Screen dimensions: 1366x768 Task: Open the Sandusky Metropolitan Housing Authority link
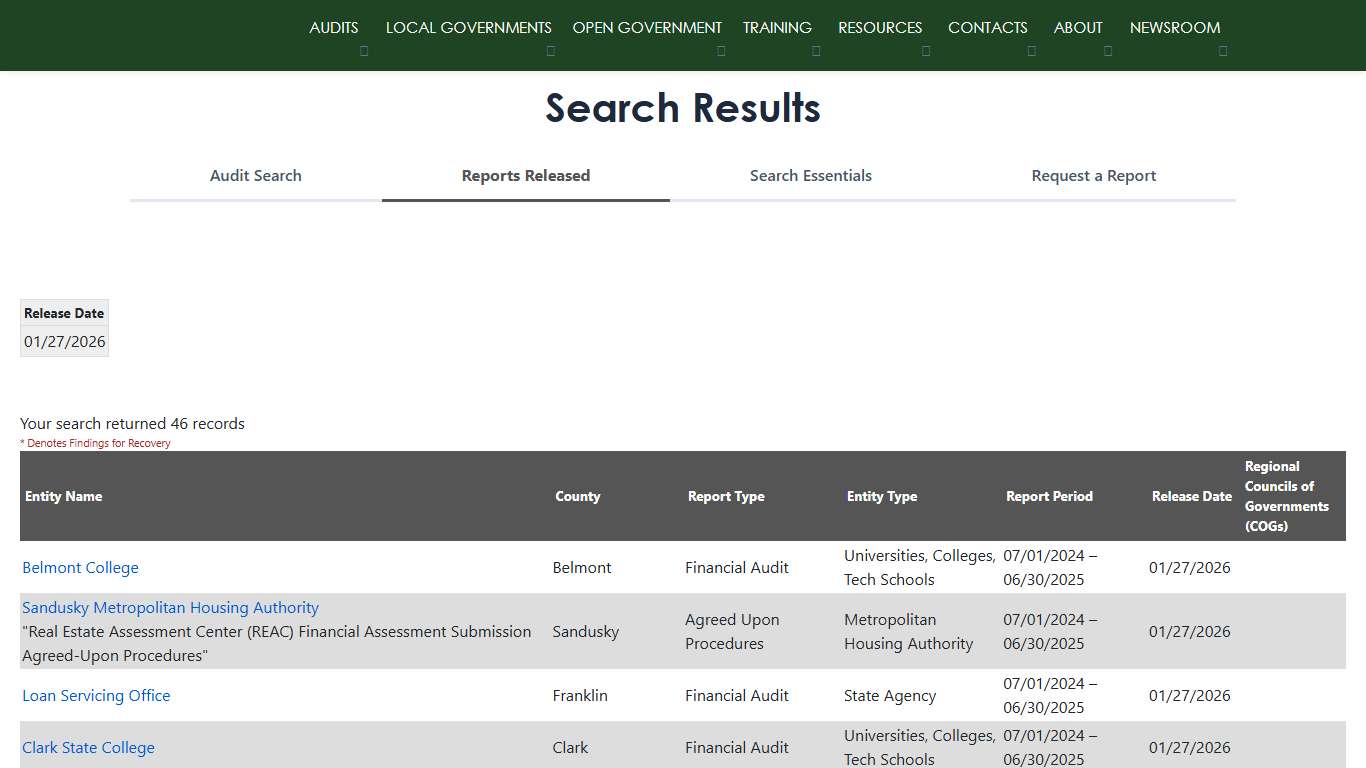tap(170, 607)
